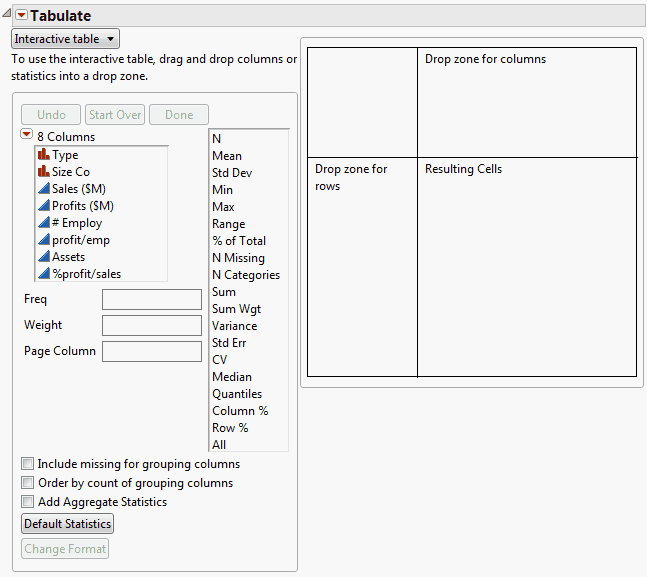Click the nominal icon beside Type column
The height and width of the screenshot is (577, 647).
click(43, 155)
